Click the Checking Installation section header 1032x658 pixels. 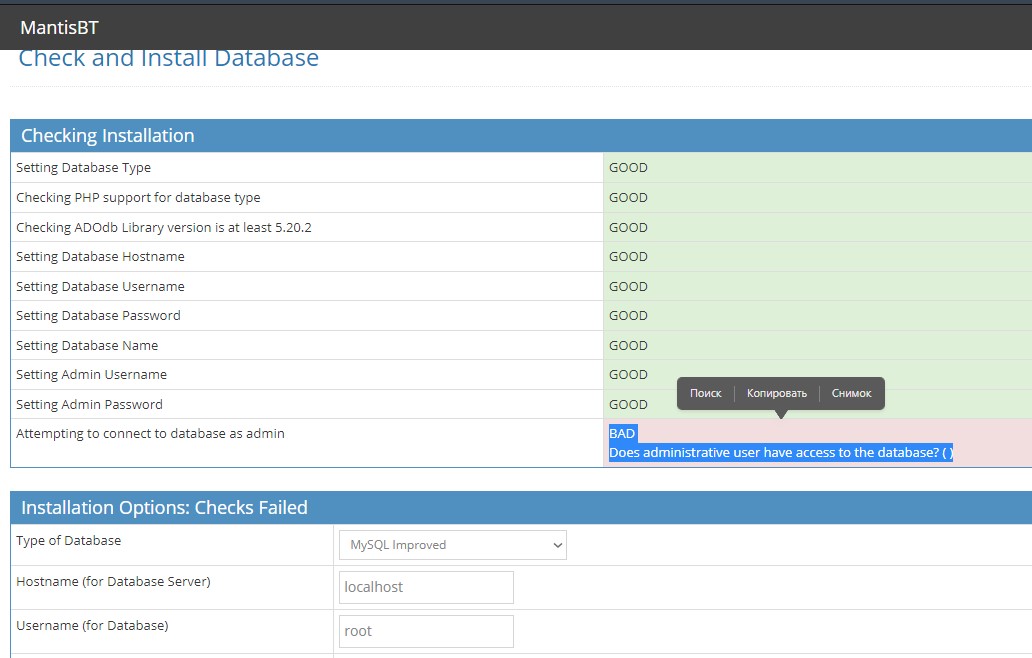click(108, 136)
